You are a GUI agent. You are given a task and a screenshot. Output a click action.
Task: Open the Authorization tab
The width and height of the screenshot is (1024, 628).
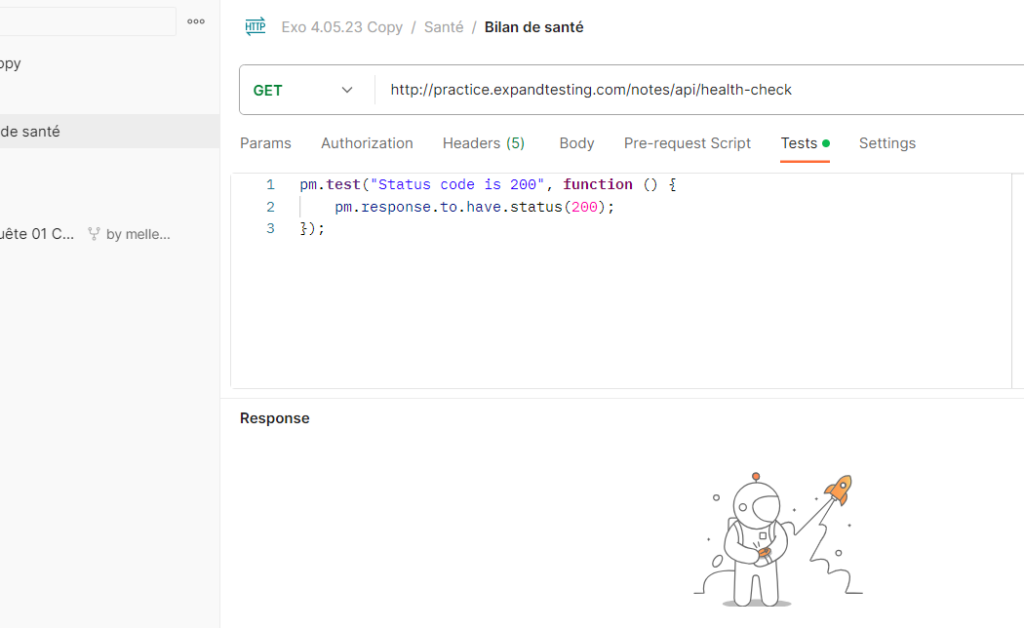click(x=367, y=143)
